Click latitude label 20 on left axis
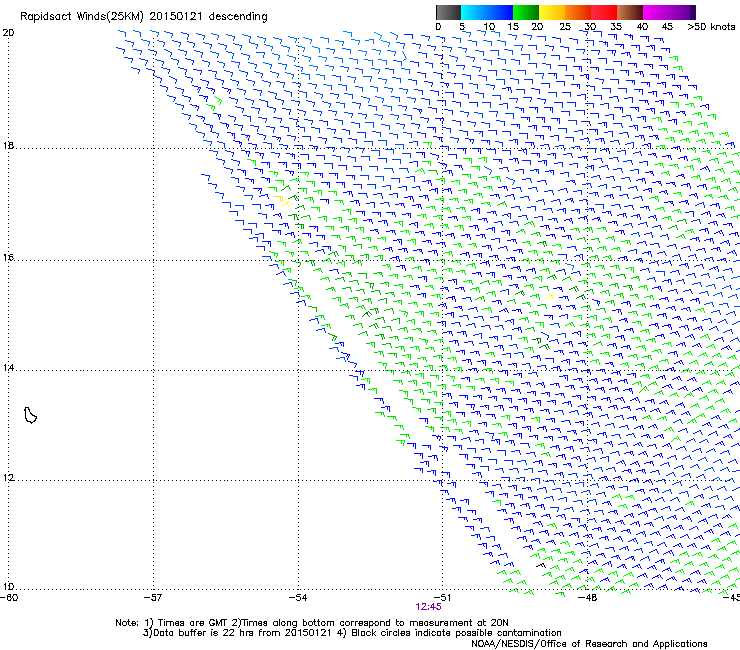The height and width of the screenshot is (650, 740). coord(8,33)
